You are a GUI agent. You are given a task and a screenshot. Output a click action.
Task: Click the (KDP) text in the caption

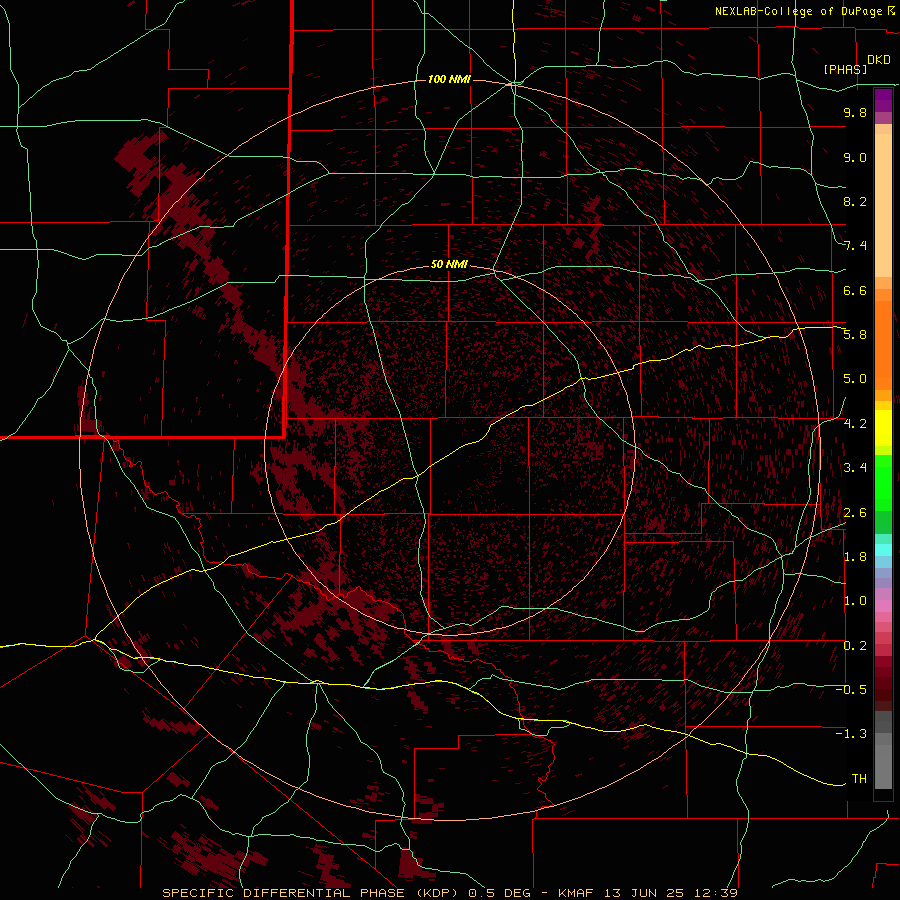coord(439,893)
